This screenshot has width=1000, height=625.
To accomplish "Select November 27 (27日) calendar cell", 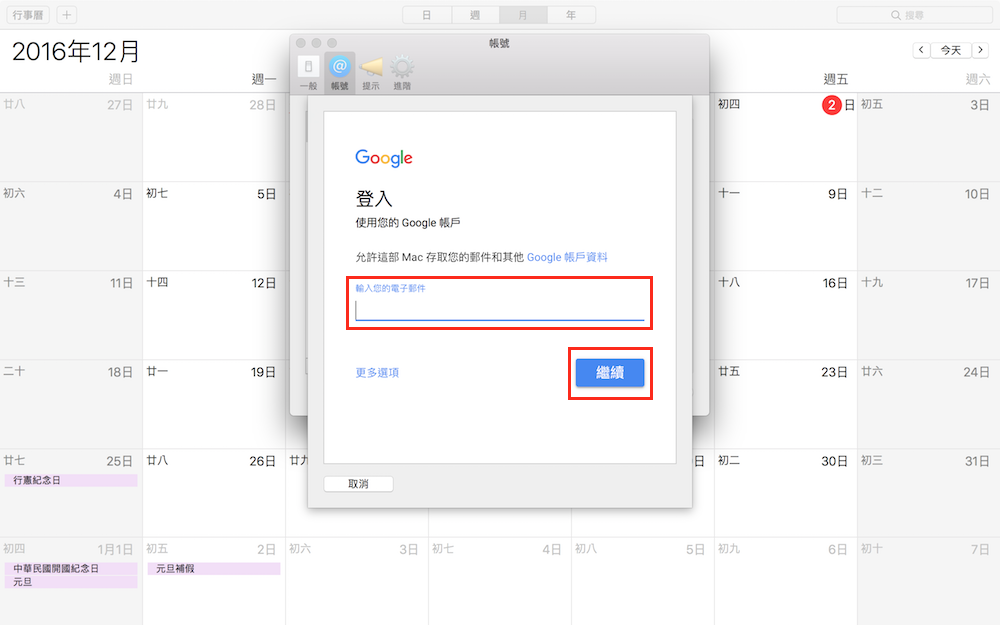I will click(71, 137).
